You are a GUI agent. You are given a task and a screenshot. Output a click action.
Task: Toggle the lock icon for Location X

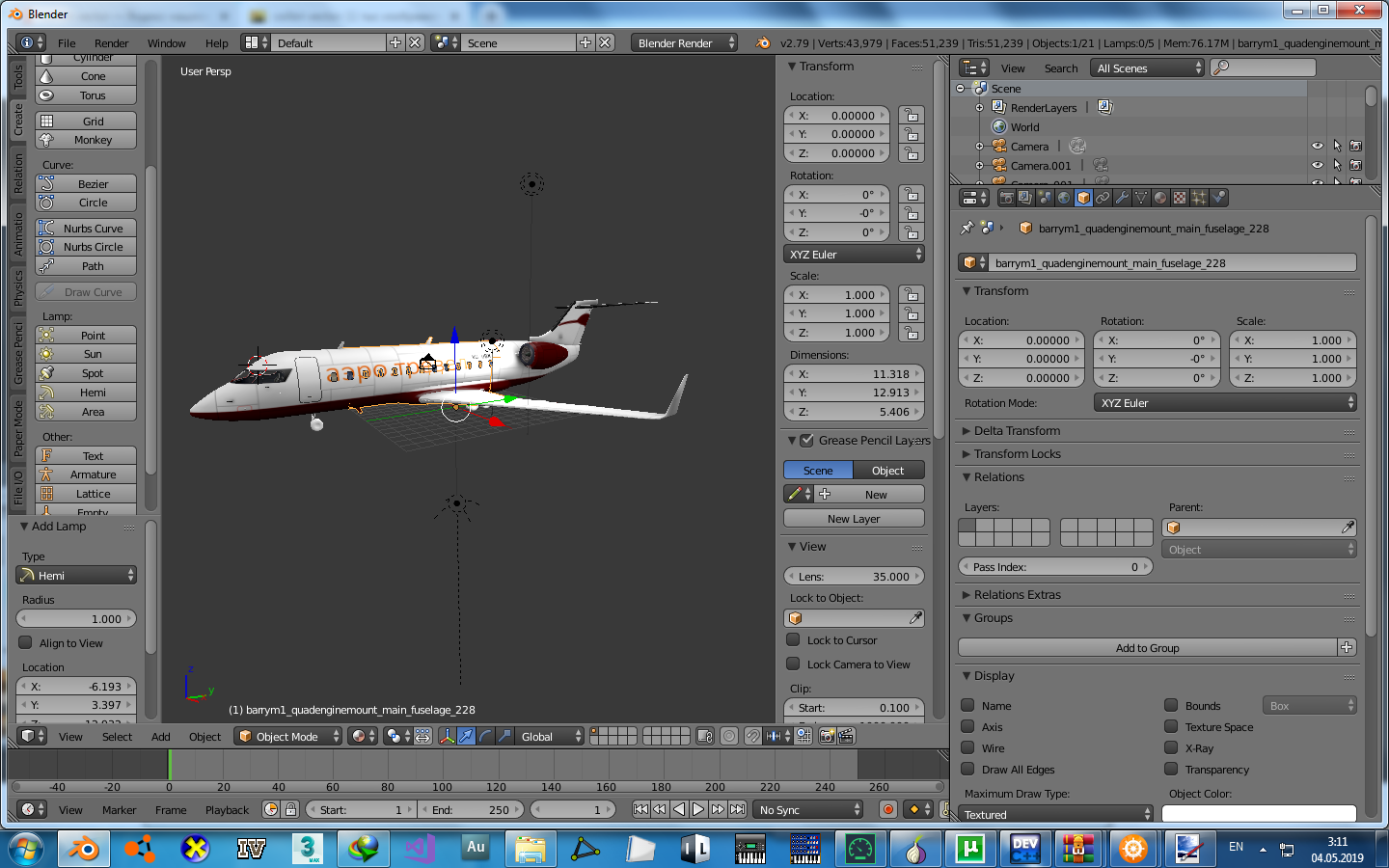(911, 115)
